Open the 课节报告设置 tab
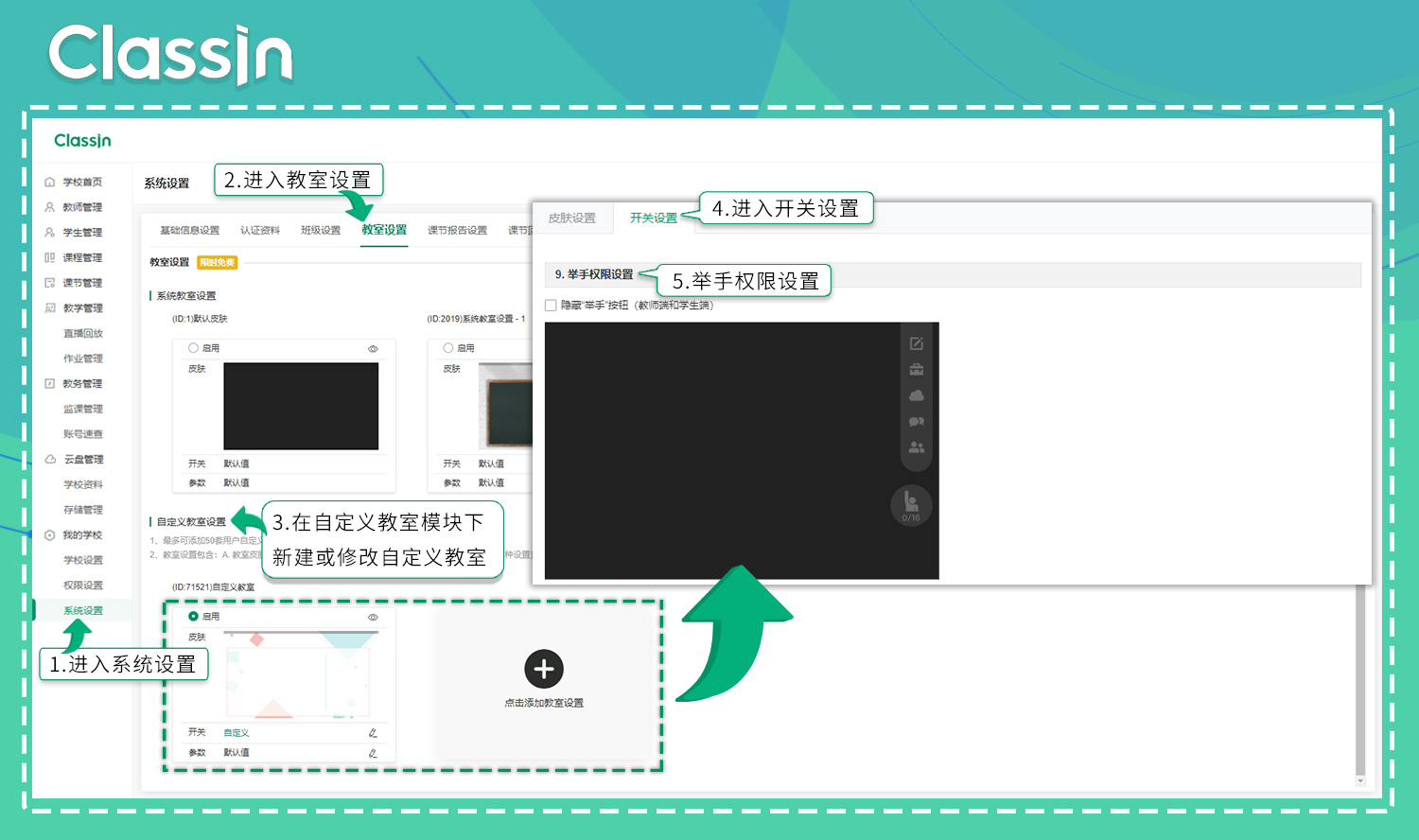Screen dimensions: 1419x840 [457, 230]
